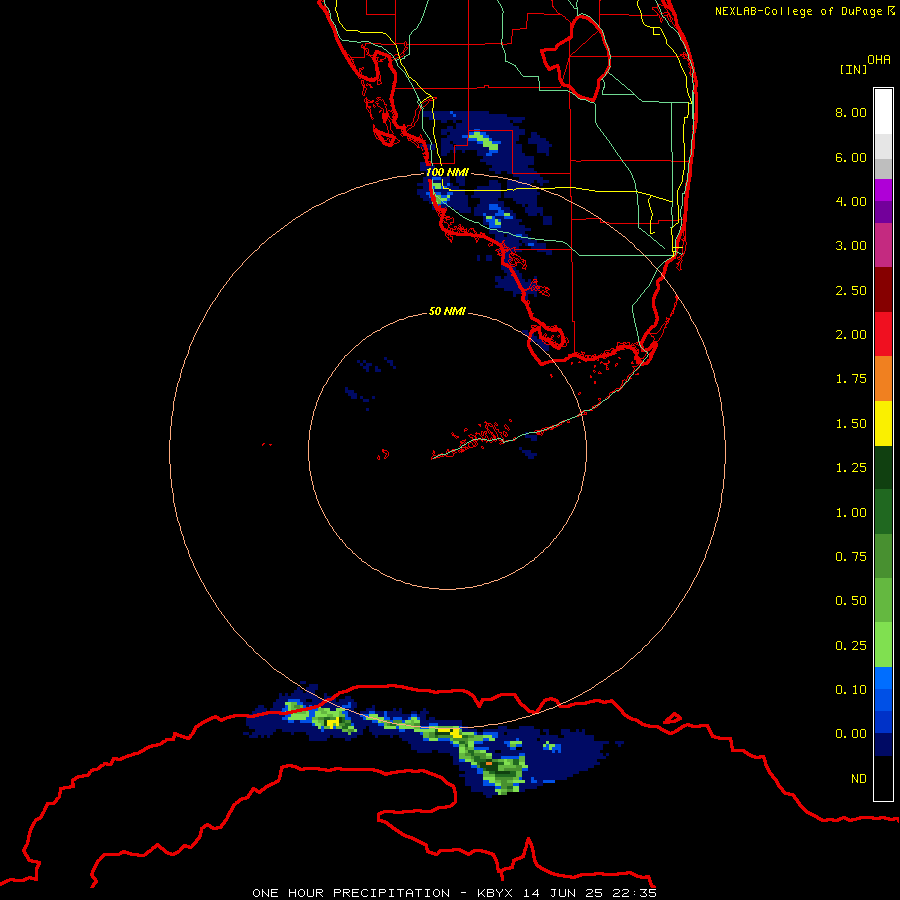Pick the white swatch atop the legend
The image size is (900, 900).
pyautogui.click(x=883, y=112)
